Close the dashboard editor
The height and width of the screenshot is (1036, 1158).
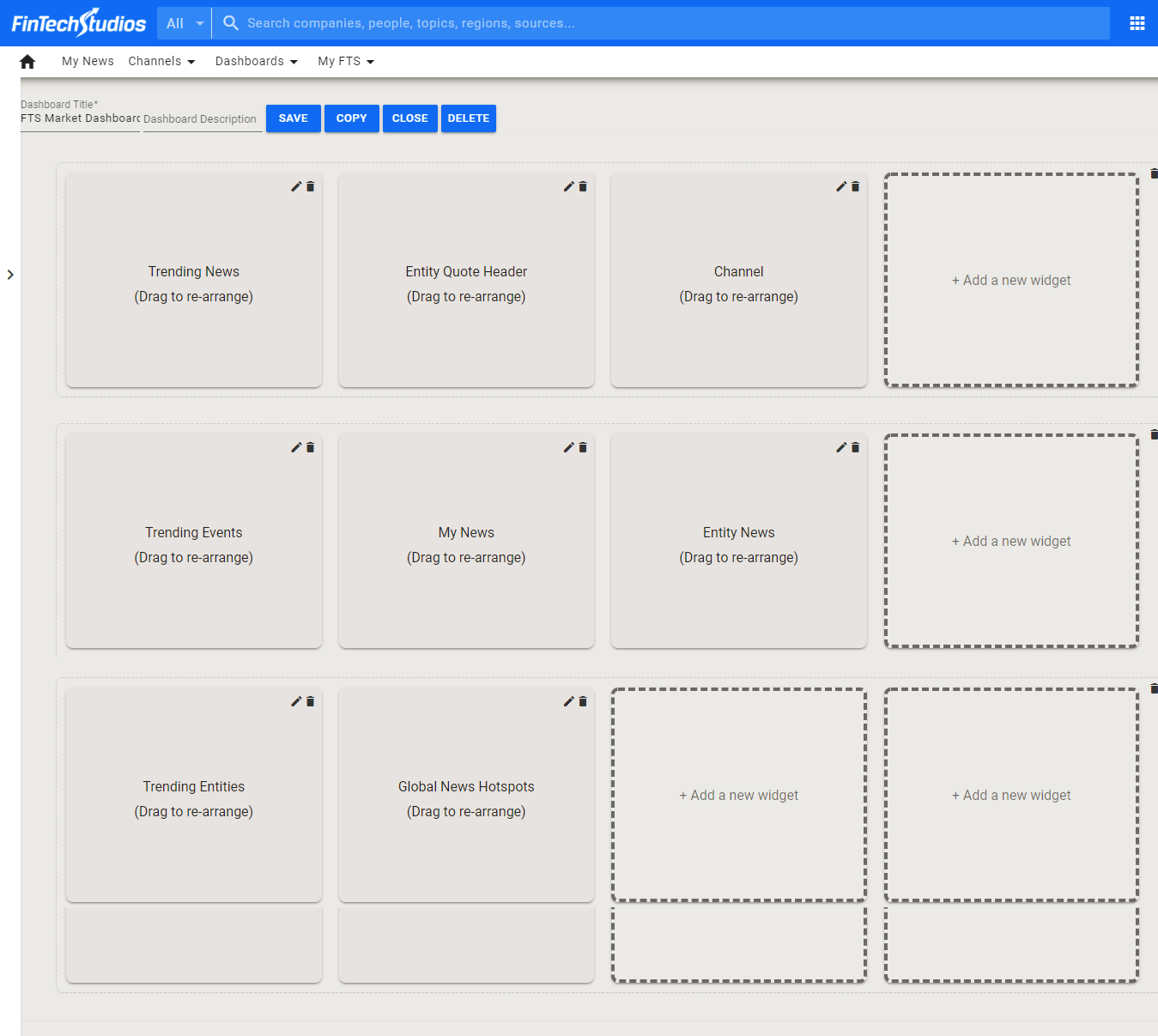[x=410, y=118]
